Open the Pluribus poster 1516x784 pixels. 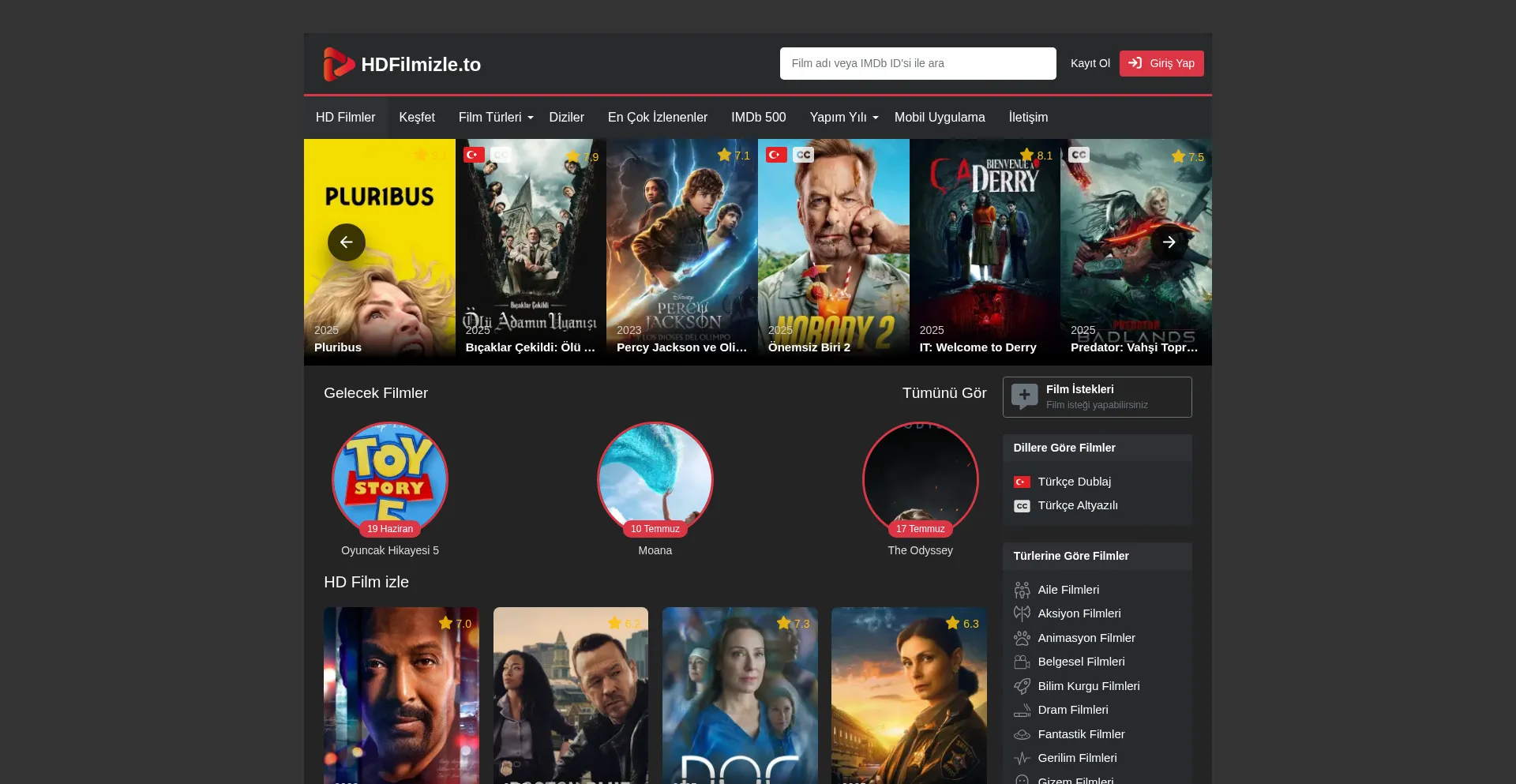tap(380, 252)
